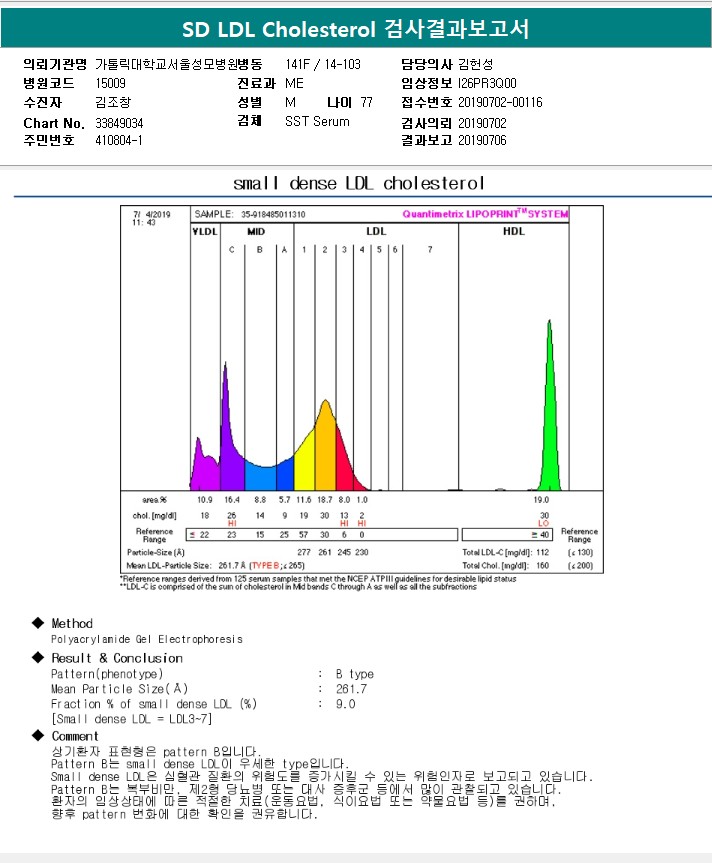The image size is (712, 863).
Task: Click the comment line "상기환자 표현형은 pattern B입니다."
Action: coord(156,751)
